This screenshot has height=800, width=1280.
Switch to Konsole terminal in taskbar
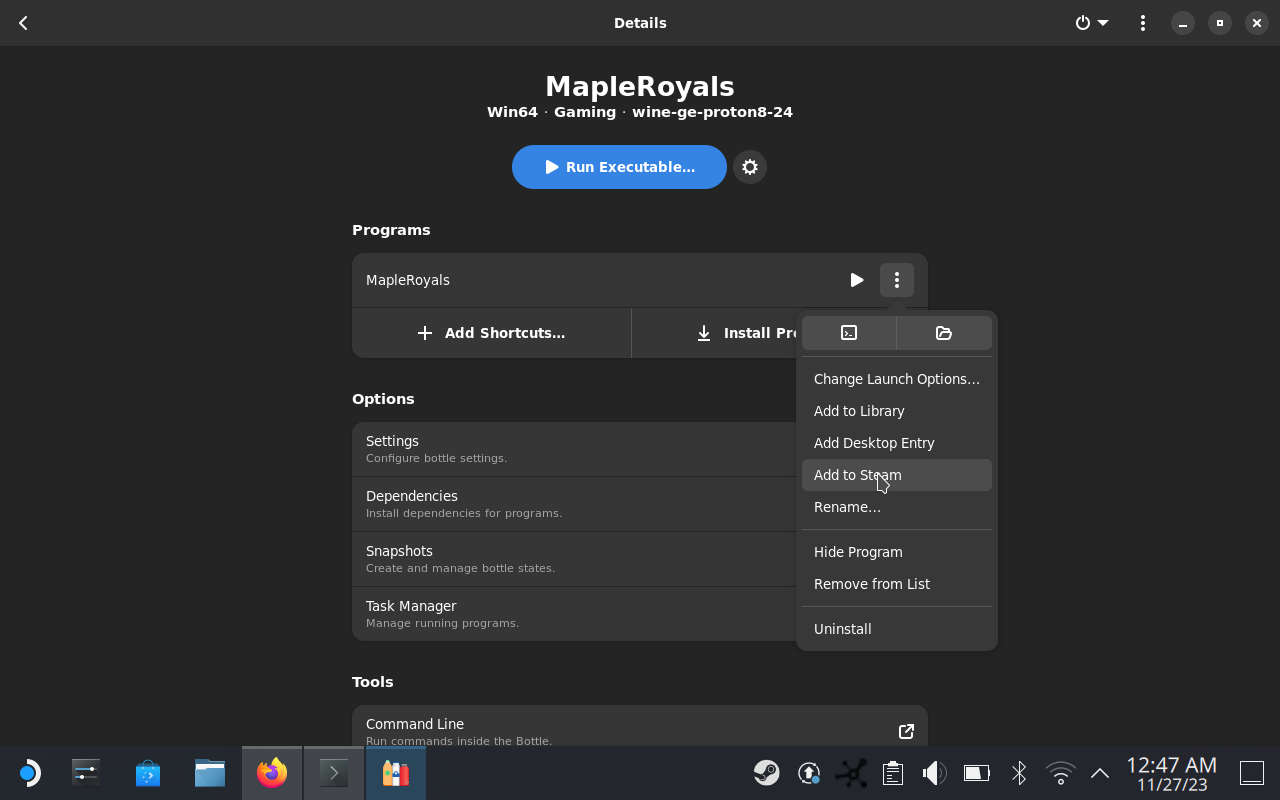coord(334,773)
